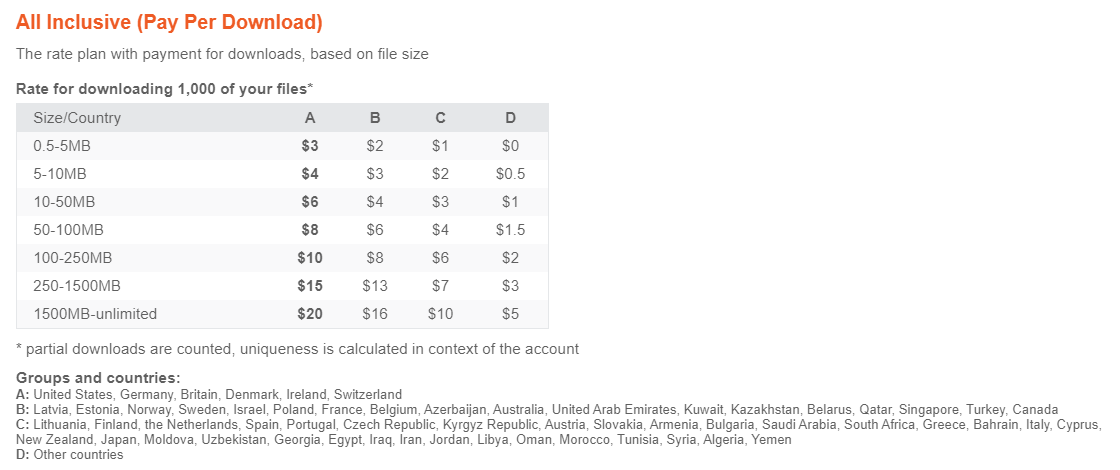Viewport: 1120px width, 470px height.
Task: Click column header D in the rate table
Action: tap(510, 118)
